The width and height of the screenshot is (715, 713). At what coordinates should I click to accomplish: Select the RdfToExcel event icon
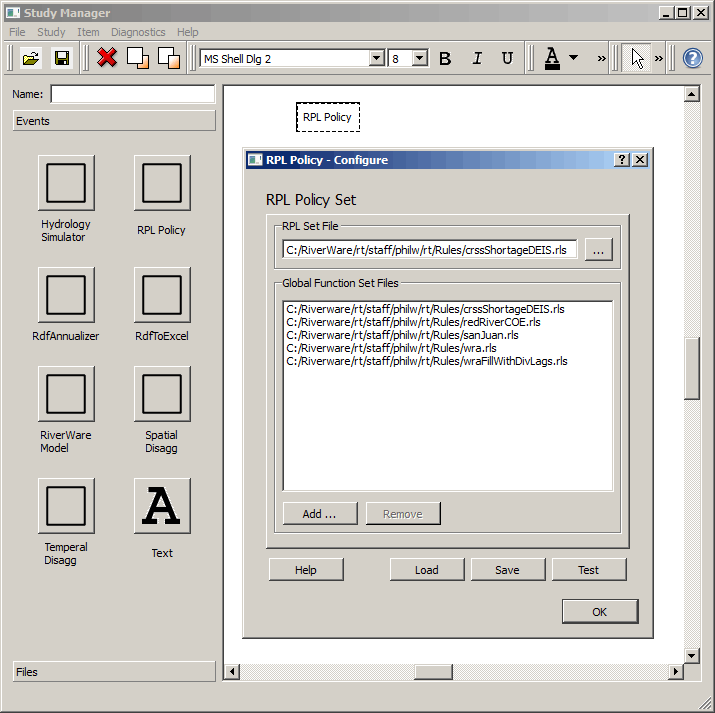(162, 295)
